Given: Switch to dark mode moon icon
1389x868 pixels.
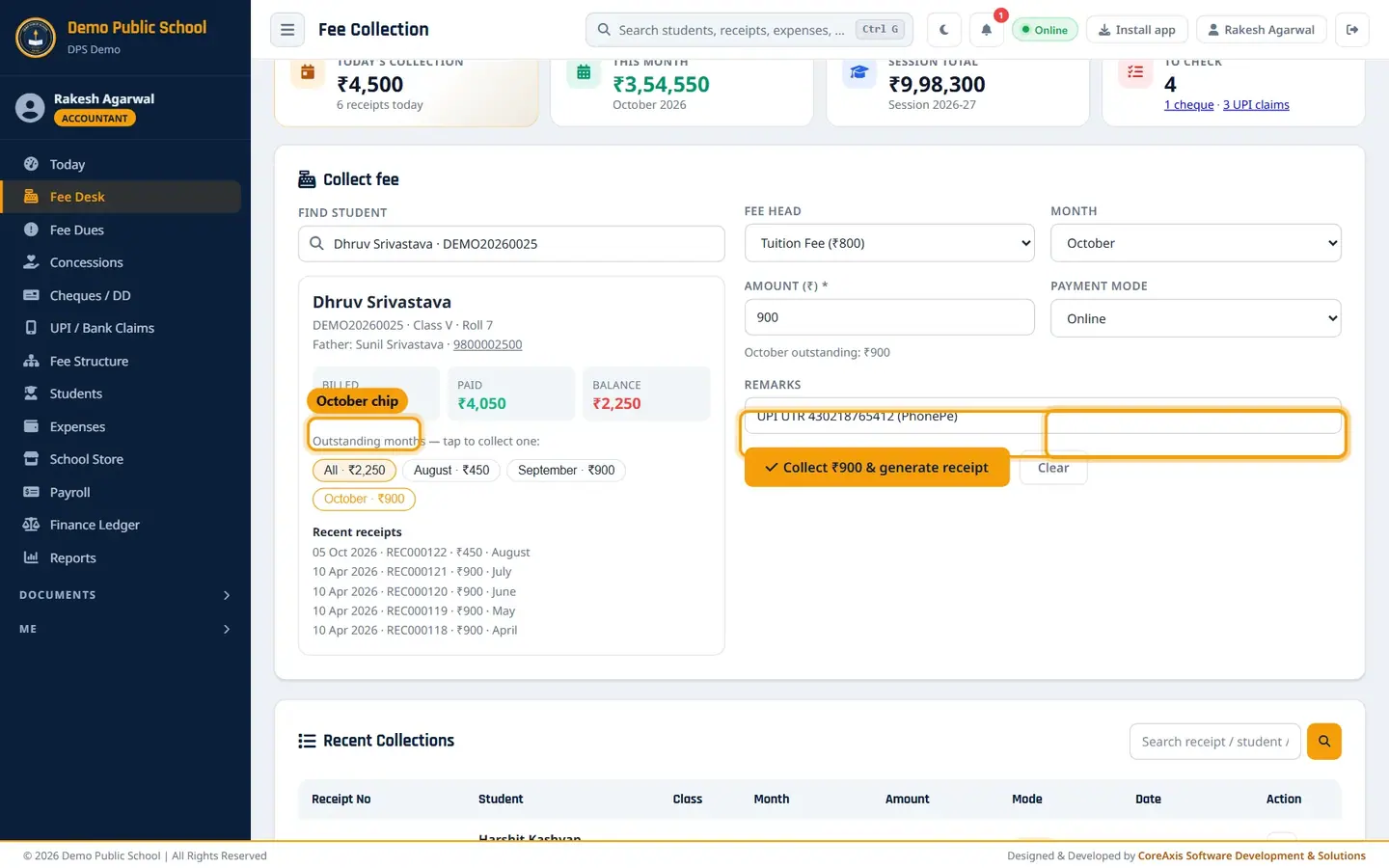Looking at the screenshot, I should click(x=944, y=30).
